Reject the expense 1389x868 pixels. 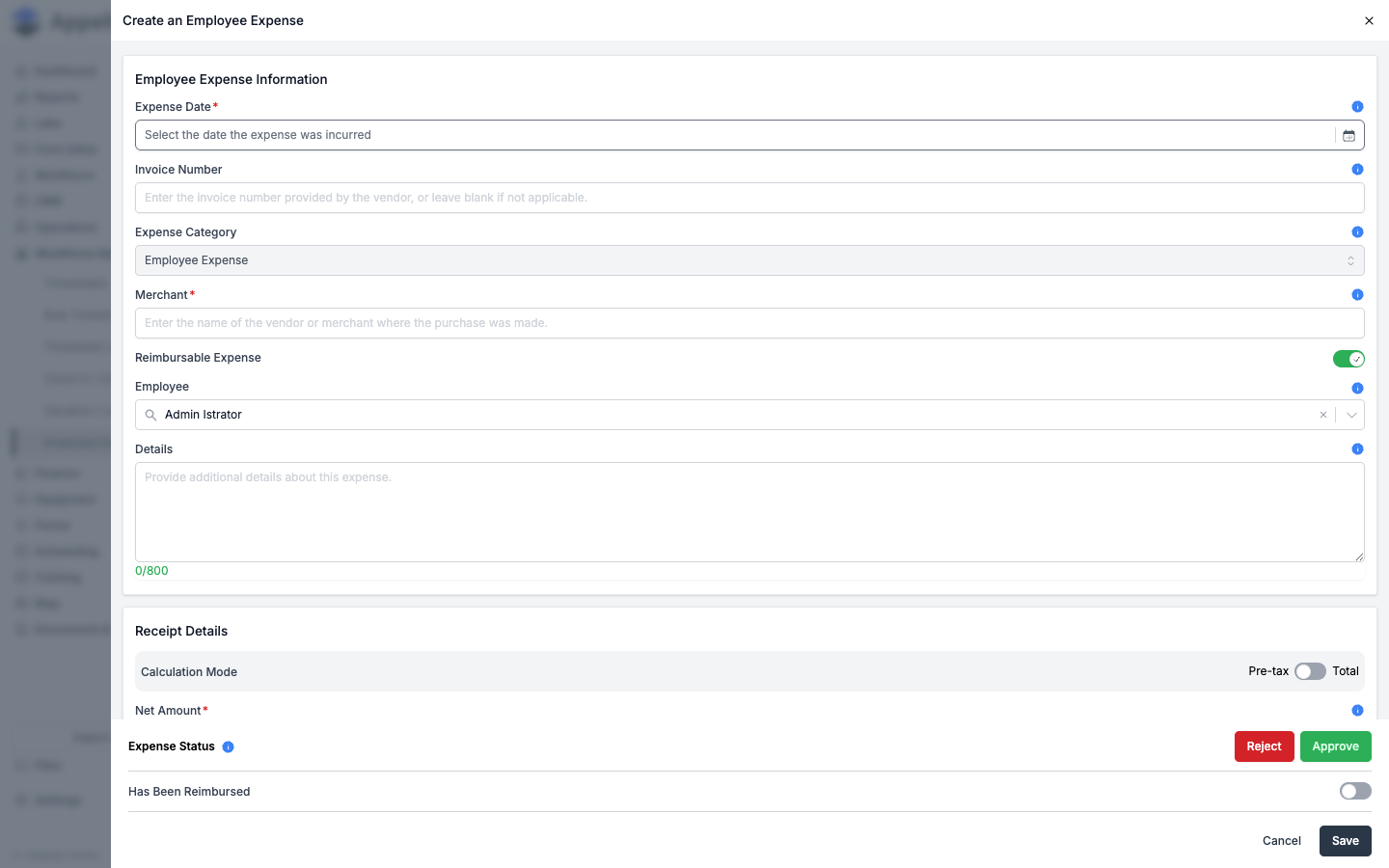pyautogui.click(x=1264, y=746)
